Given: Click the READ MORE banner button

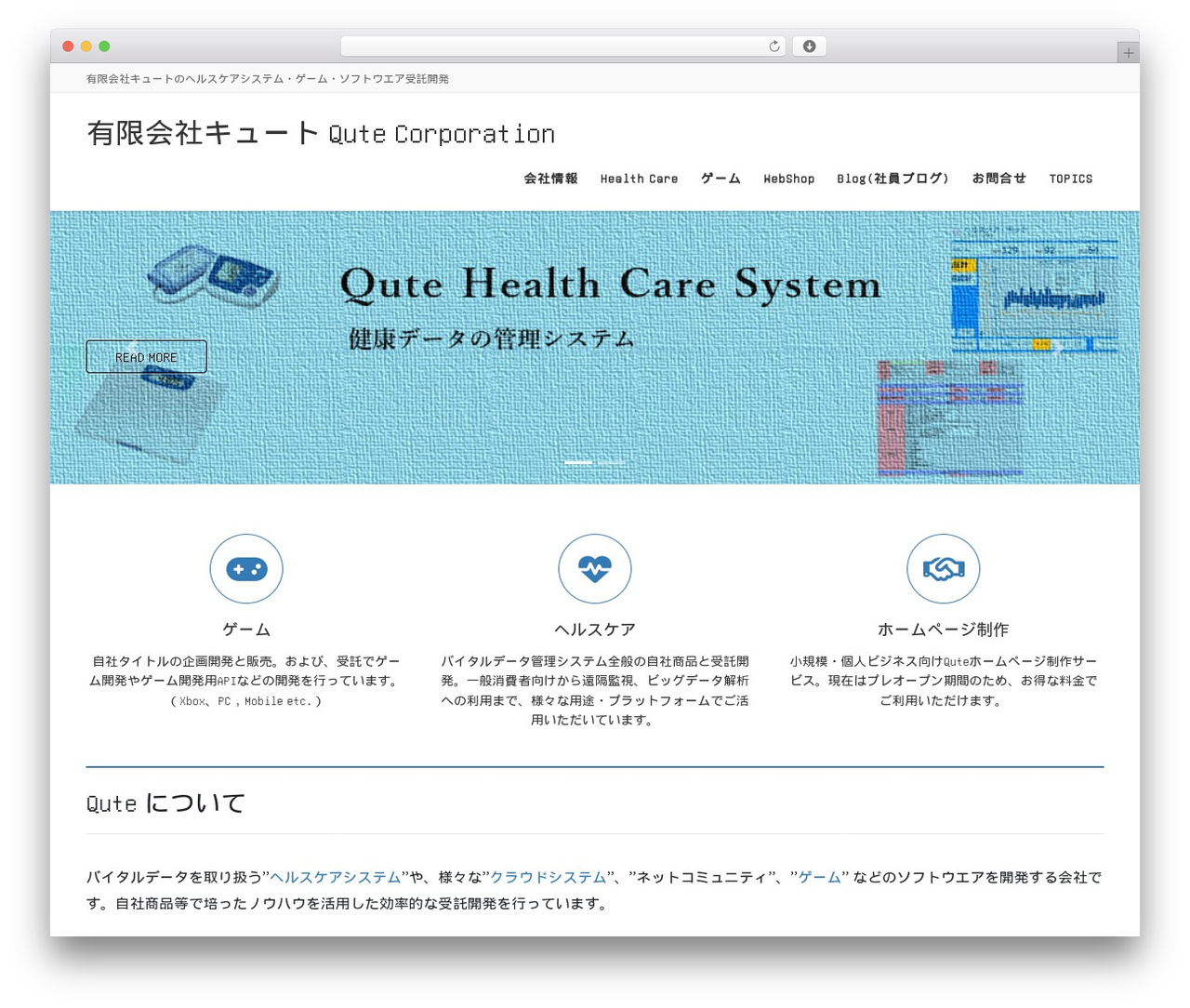Looking at the screenshot, I should (x=146, y=357).
